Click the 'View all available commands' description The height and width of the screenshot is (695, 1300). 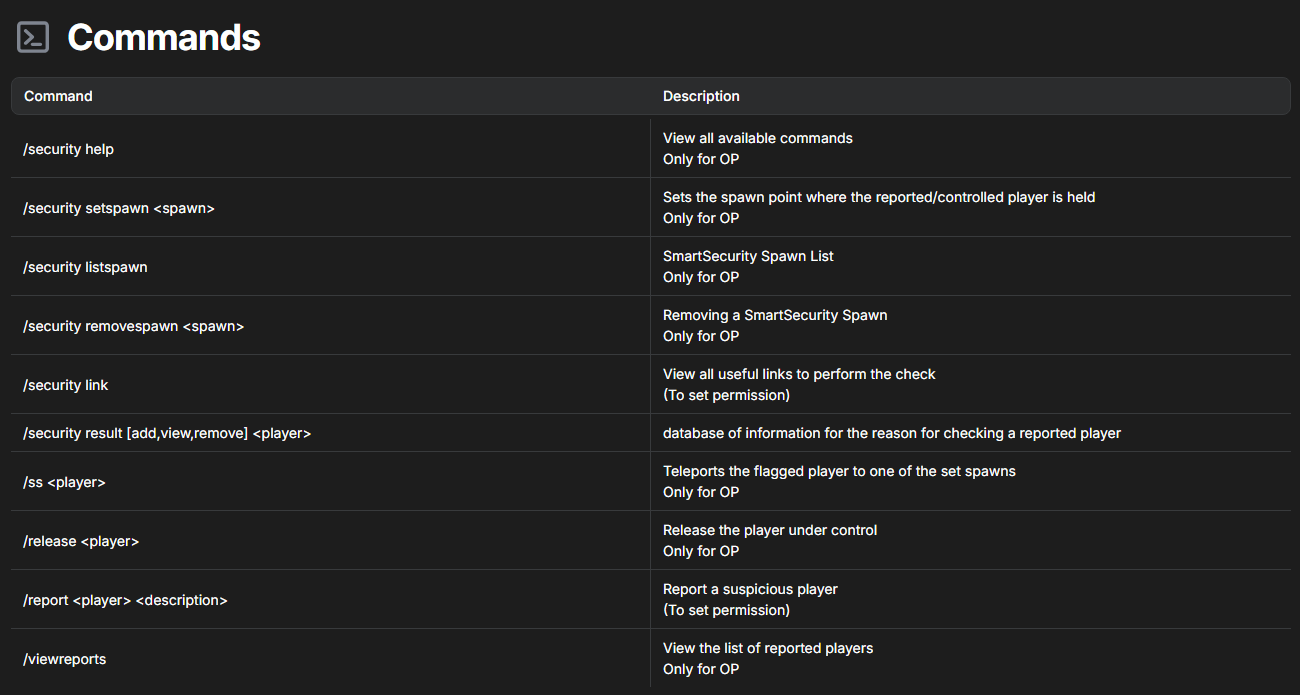pos(757,138)
